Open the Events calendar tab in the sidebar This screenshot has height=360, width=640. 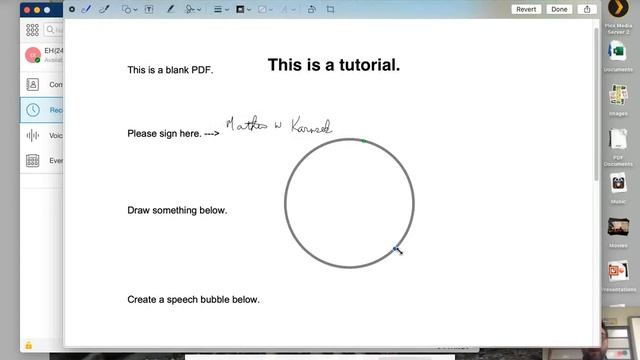point(42,160)
